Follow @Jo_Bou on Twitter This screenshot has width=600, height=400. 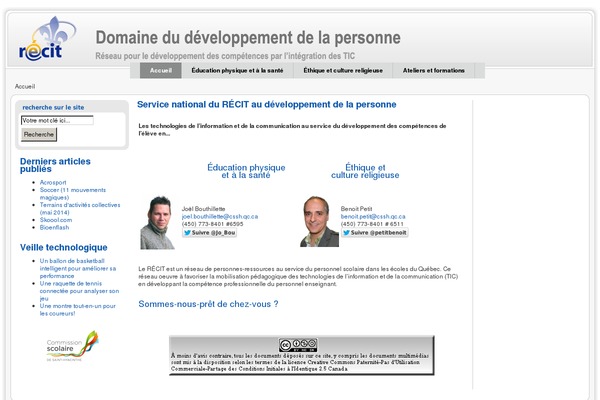pyautogui.click(x=208, y=232)
